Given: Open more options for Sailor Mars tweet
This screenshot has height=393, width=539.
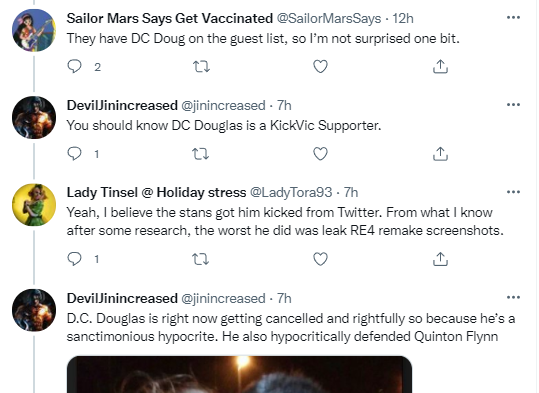Looking at the screenshot, I should [513, 17].
